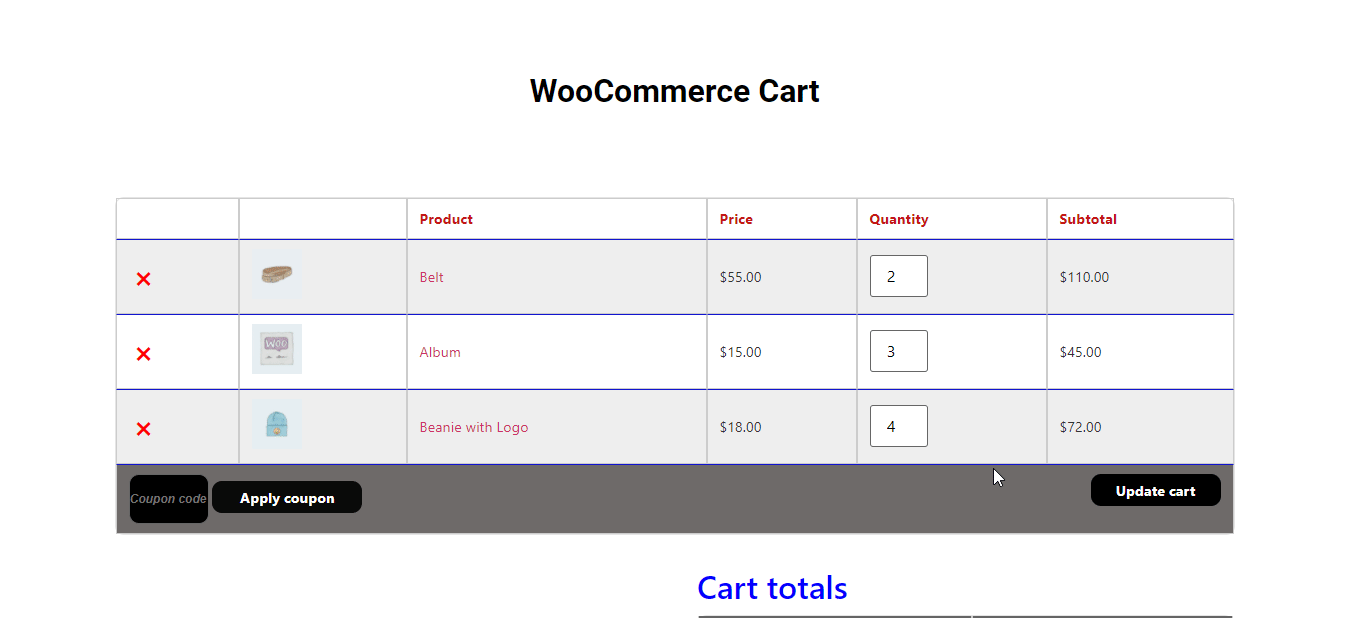
Task: Click the Price column header
Action: tap(736, 219)
